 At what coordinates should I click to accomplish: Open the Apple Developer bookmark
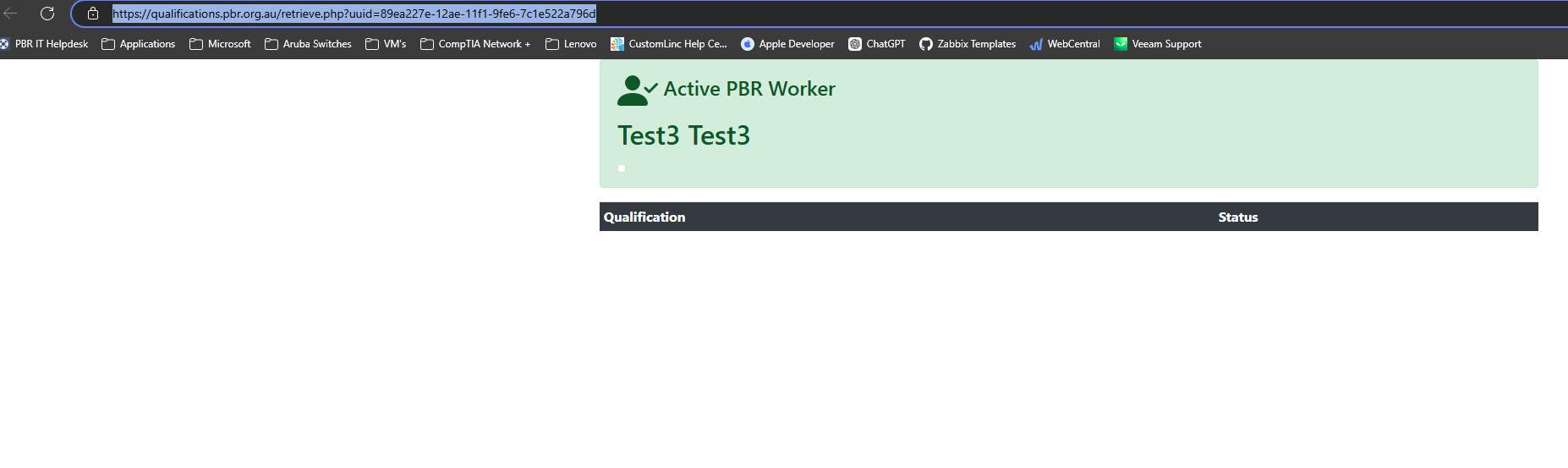pos(787,44)
